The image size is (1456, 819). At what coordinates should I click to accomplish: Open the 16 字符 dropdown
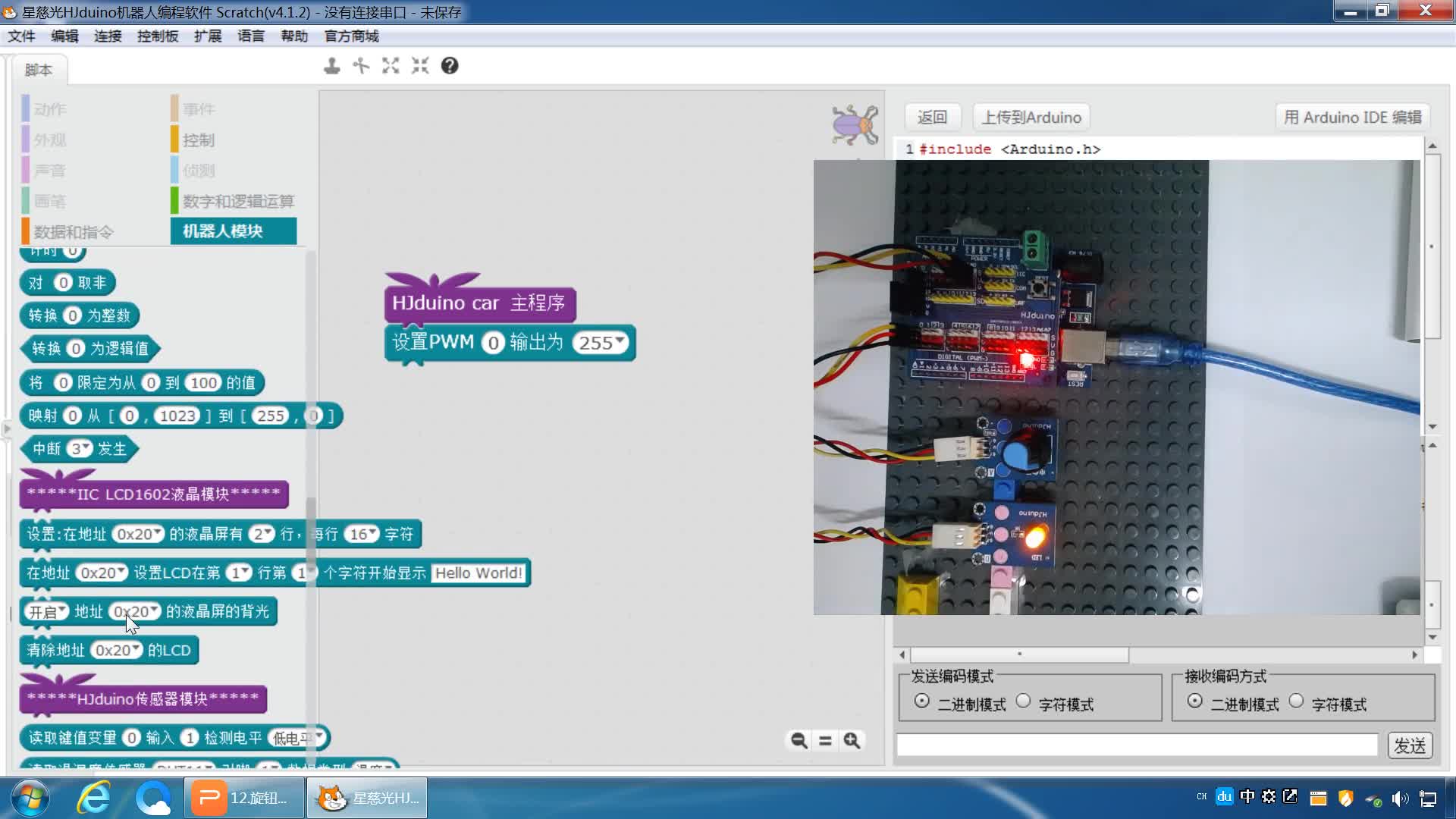[x=362, y=535]
